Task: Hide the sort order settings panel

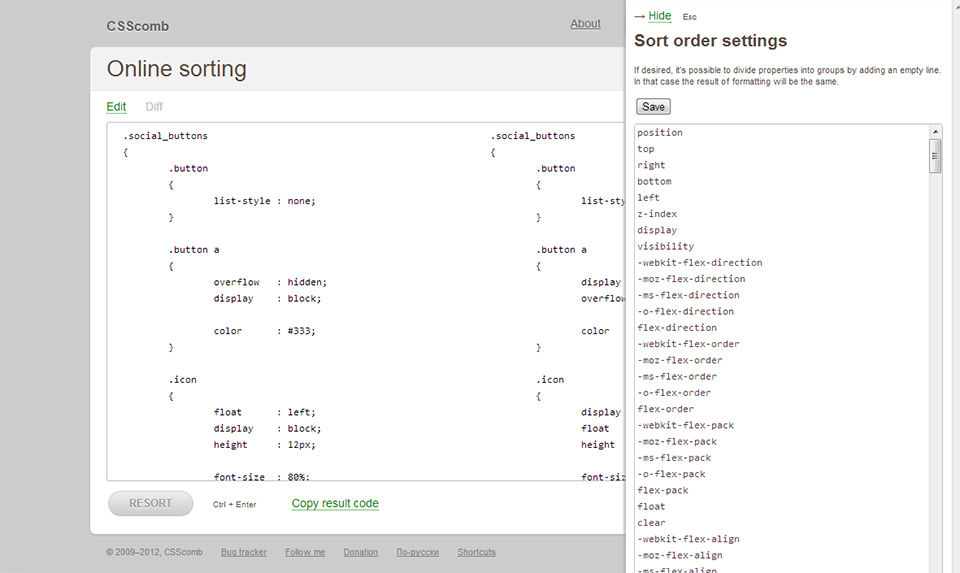Action: (x=659, y=16)
